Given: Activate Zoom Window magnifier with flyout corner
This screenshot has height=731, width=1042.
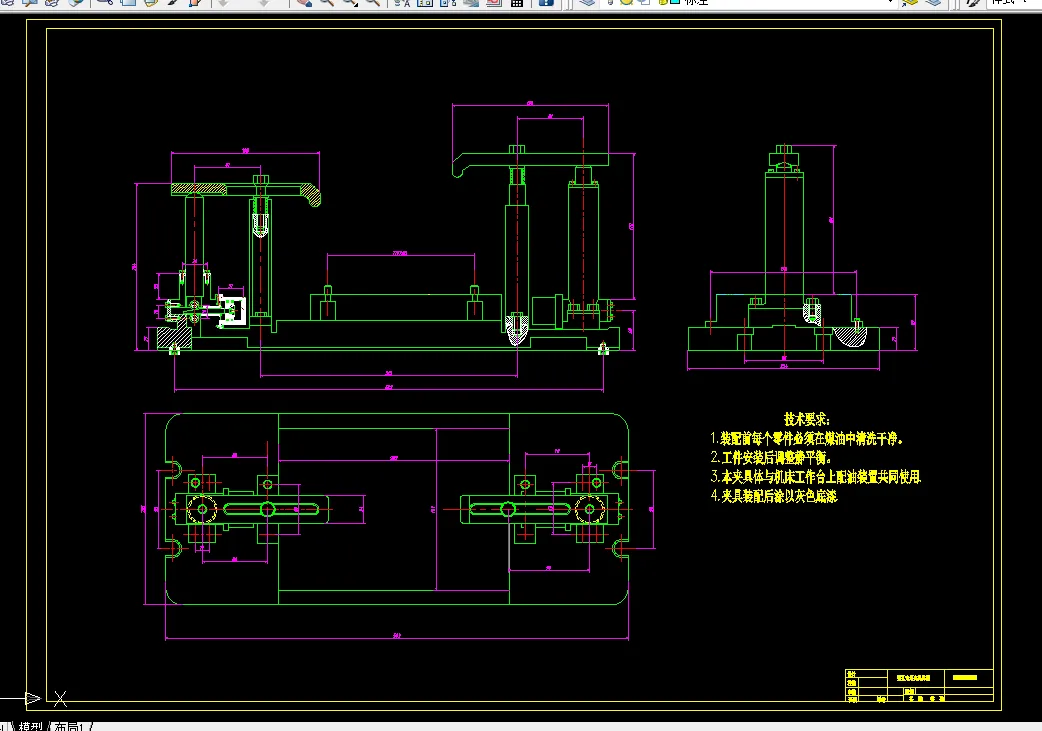Looking at the screenshot, I should point(350,3).
